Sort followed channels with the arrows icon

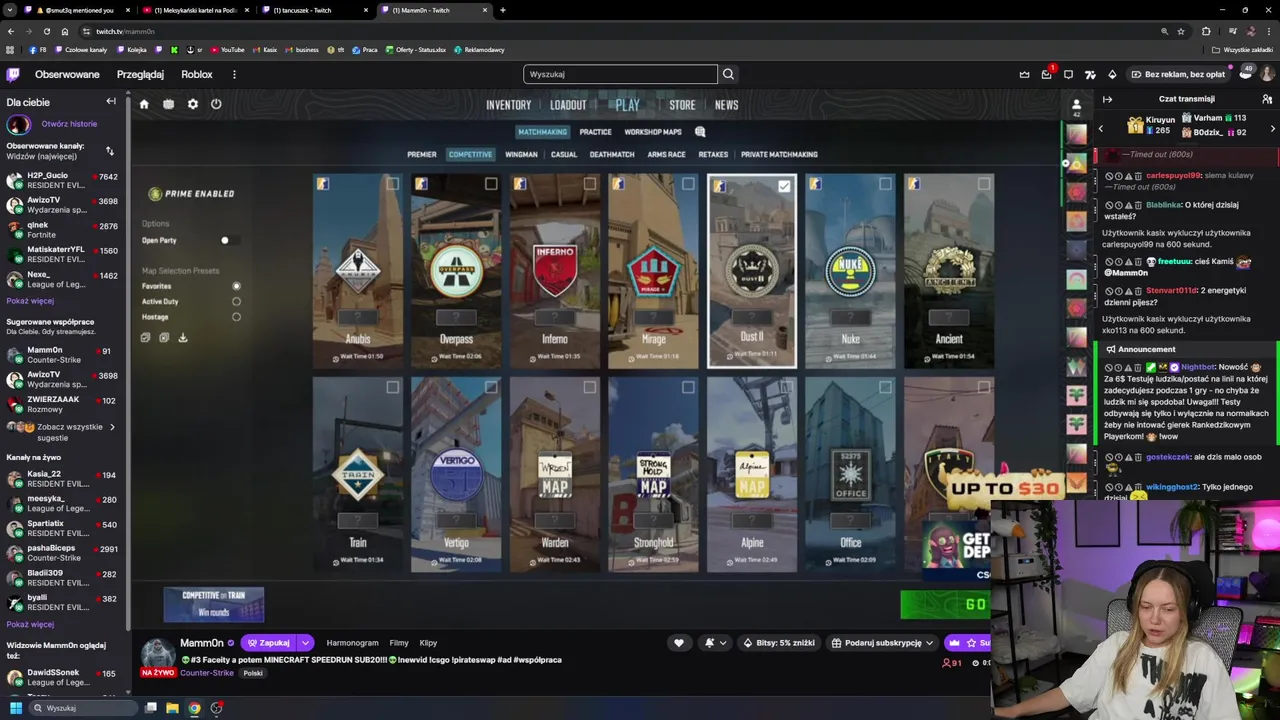(x=109, y=151)
